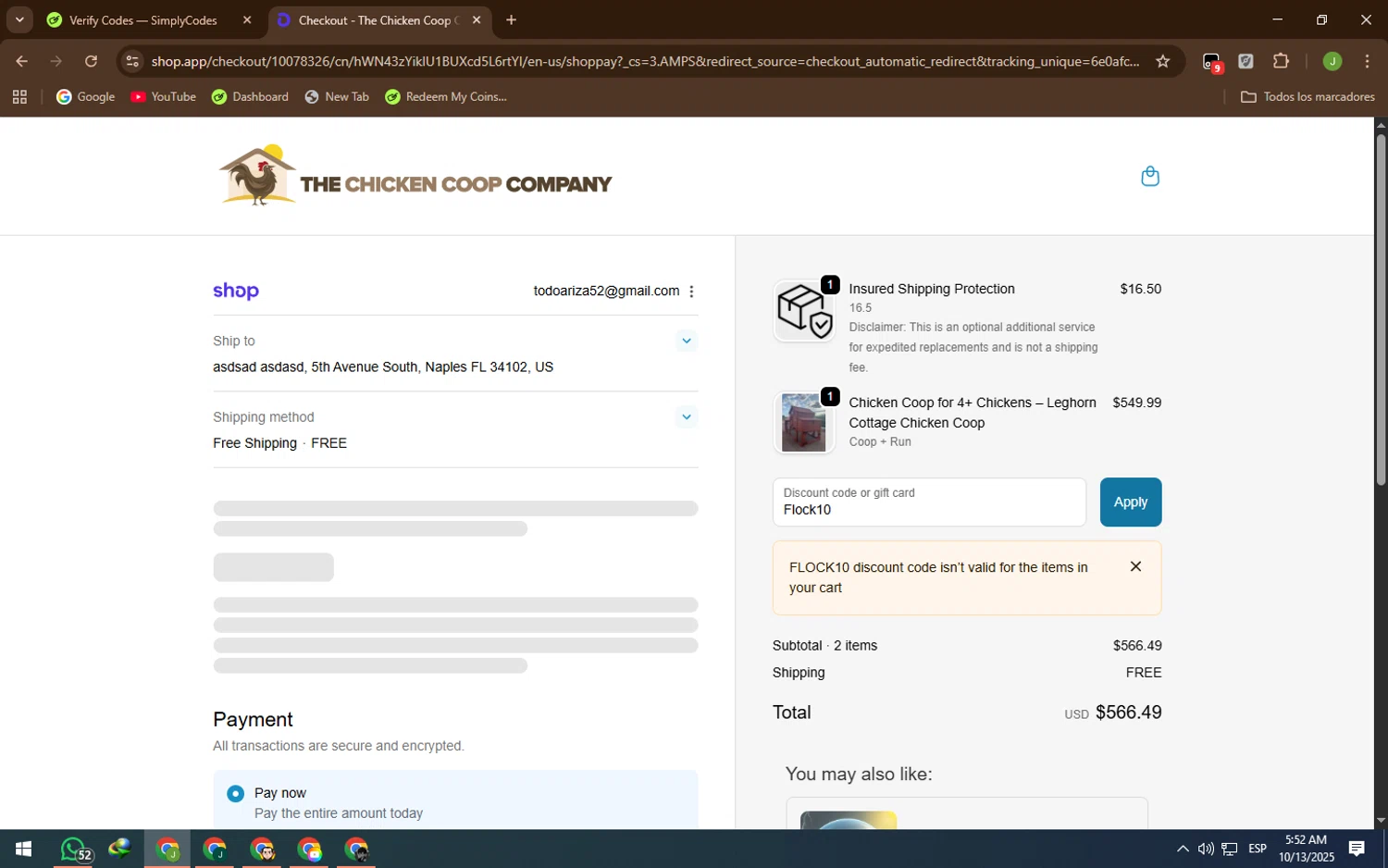
Task: Open the Extensions puzzle menu
Action: point(1281,62)
